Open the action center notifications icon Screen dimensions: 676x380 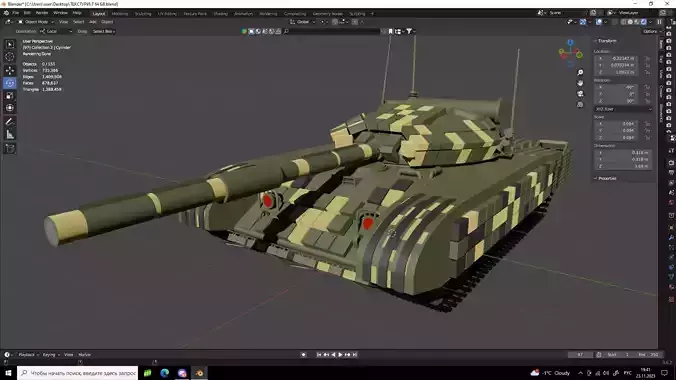(x=664, y=373)
